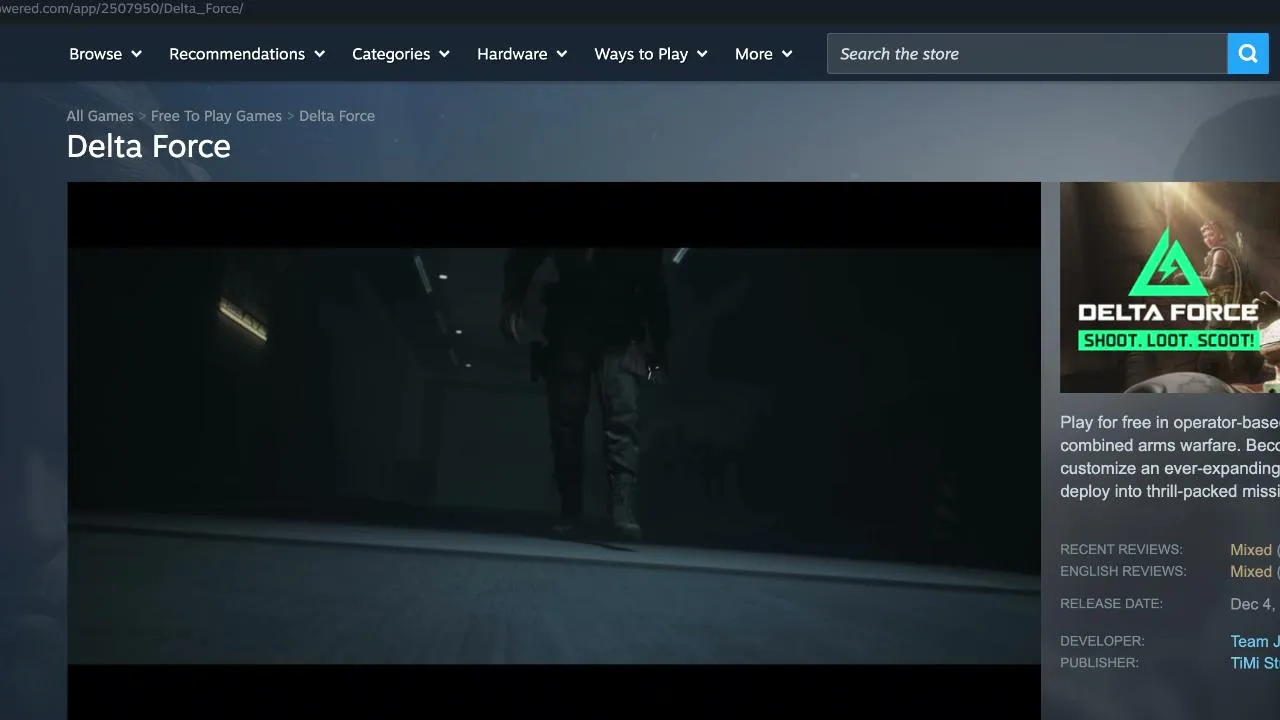Image resolution: width=1280 pixels, height=720 pixels.
Task: Expand the Browse dropdown chevron
Action: tap(136, 54)
